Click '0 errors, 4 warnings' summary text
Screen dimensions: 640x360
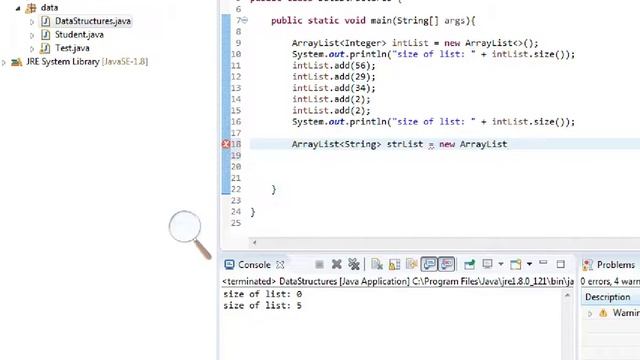click(610, 282)
